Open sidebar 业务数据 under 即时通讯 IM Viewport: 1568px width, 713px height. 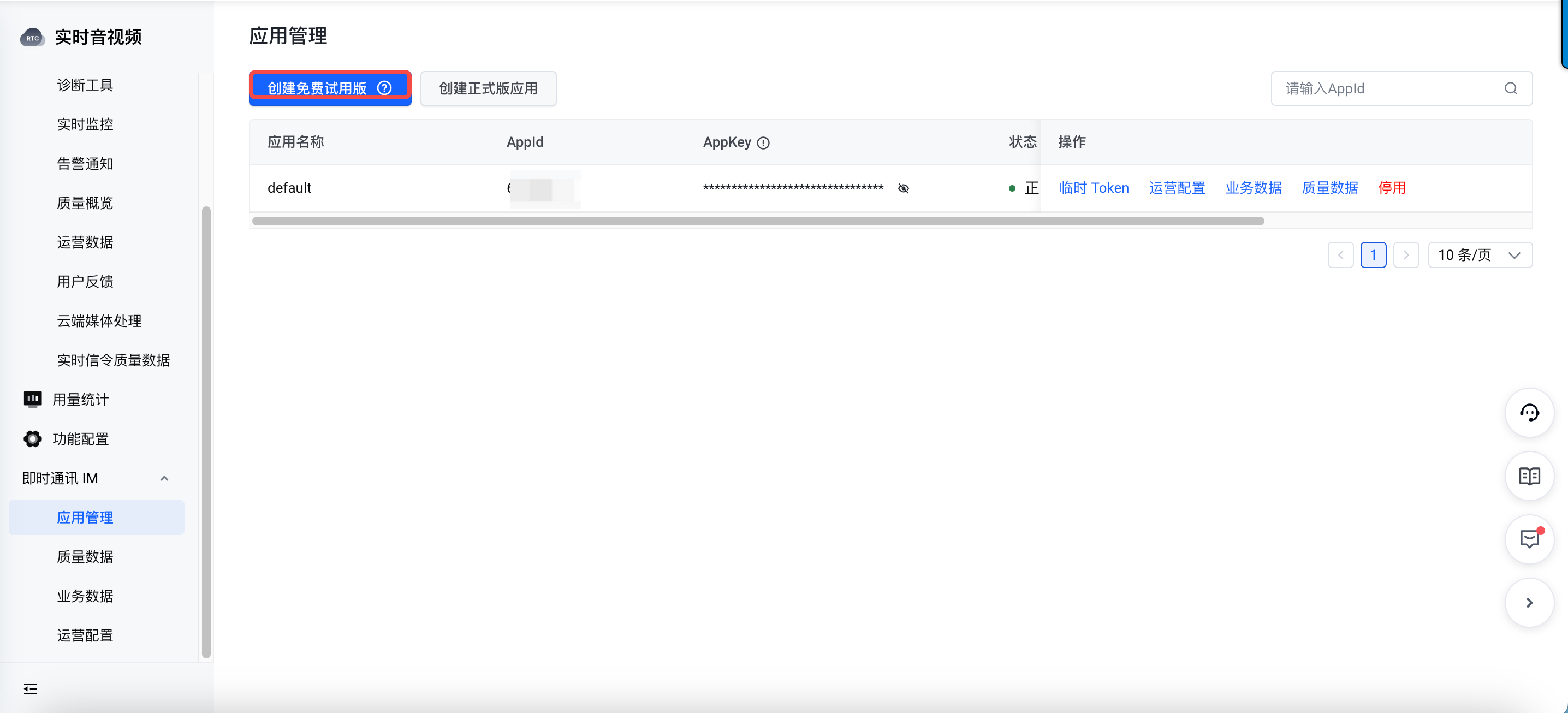point(85,596)
